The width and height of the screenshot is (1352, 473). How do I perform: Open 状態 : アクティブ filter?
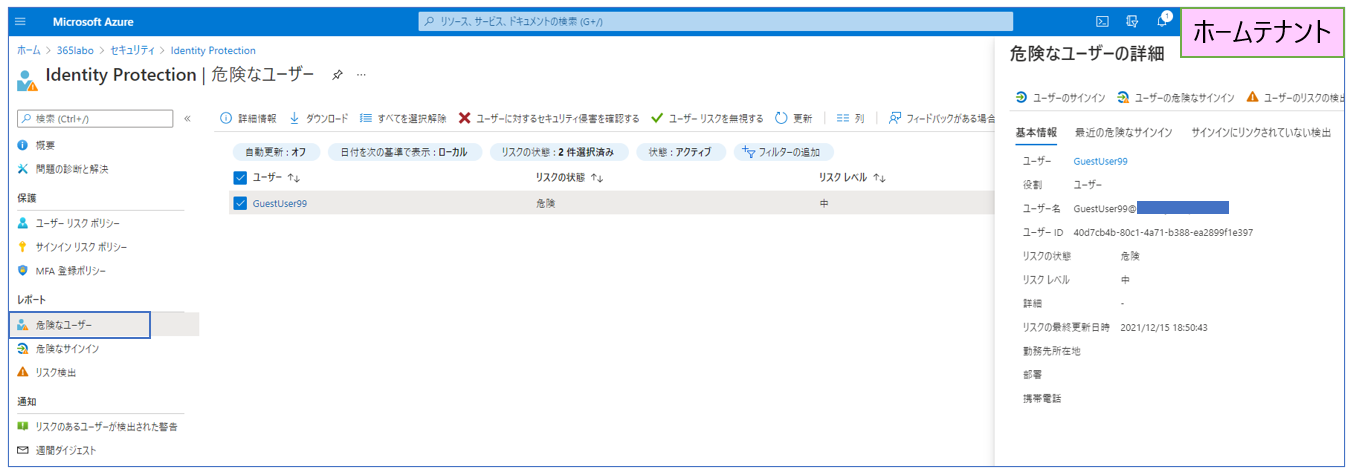coord(680,152)
